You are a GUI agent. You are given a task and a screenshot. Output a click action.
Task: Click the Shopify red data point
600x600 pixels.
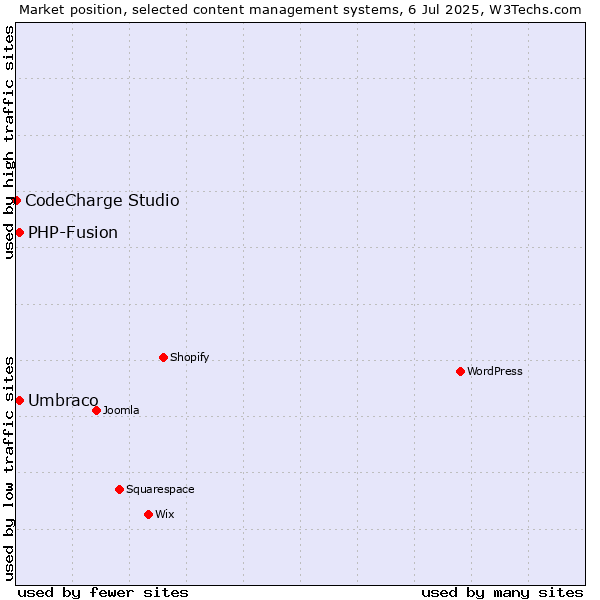[x=163, y=357]
